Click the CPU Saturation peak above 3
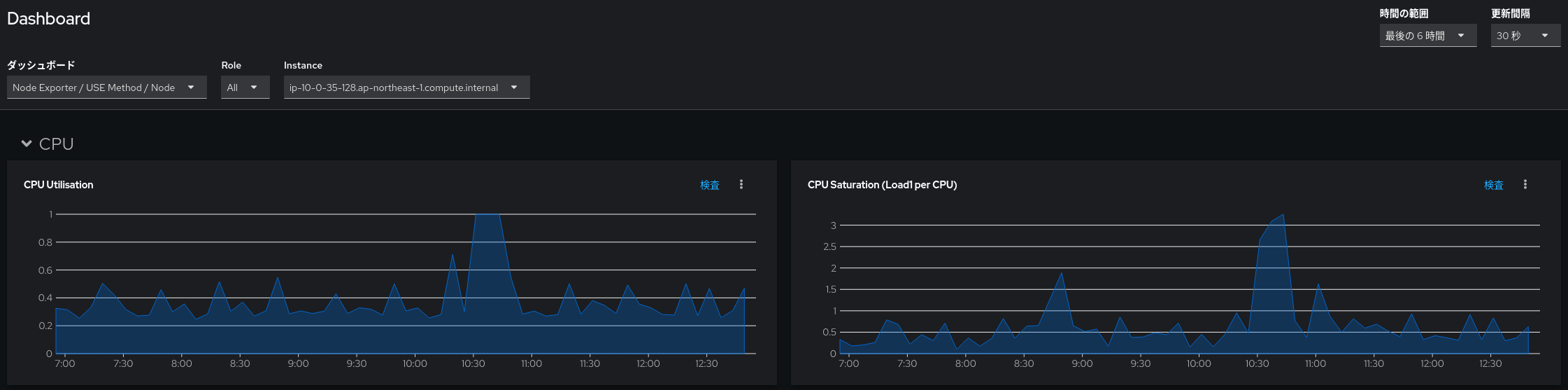 [1283, 215]
